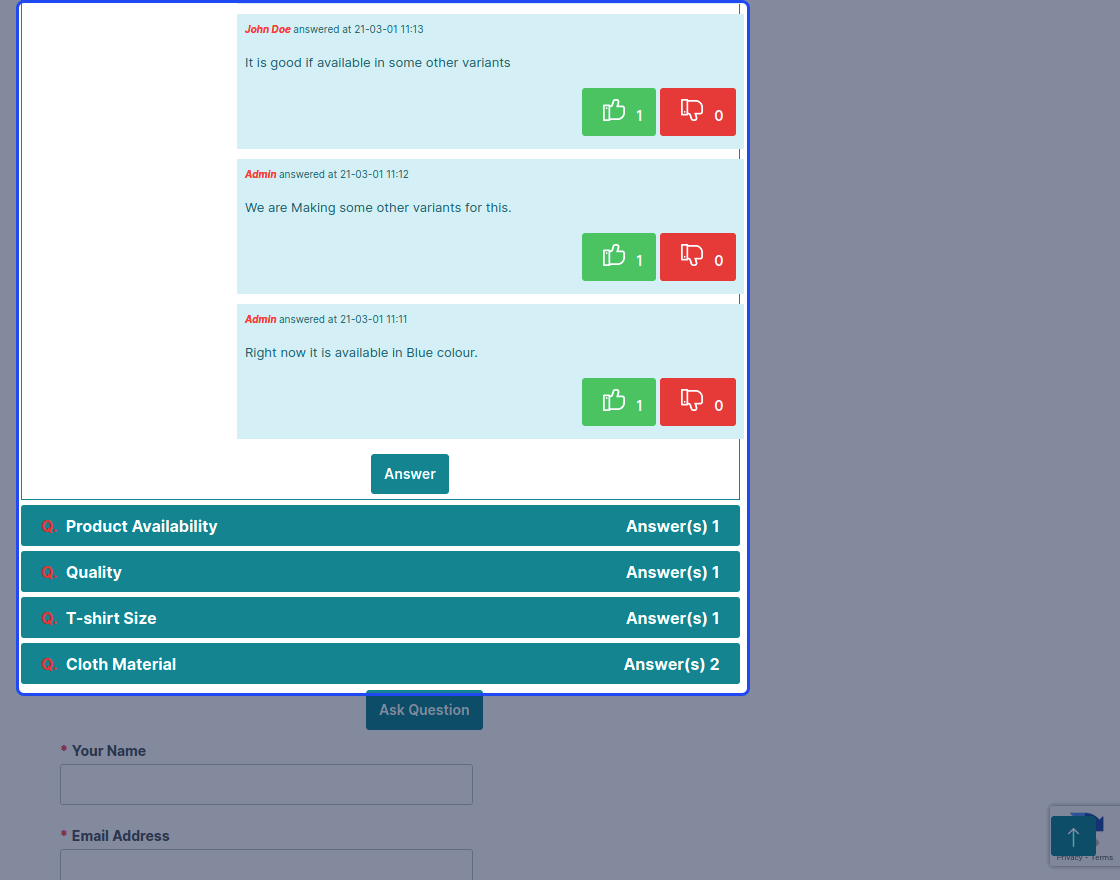Click 'Answer(s) 2' on Cloth Material row
The image size is (1120, 880).
pyautogui.click(x=671, y=664)
